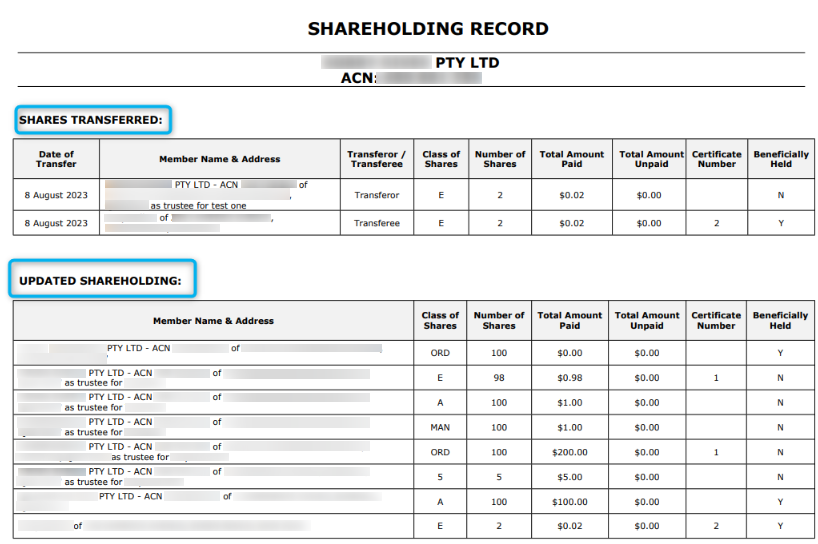This screenshot has height=544, width=818.
Task: Select the $200.00 total amount paid cell
Action: pos(569,452)
